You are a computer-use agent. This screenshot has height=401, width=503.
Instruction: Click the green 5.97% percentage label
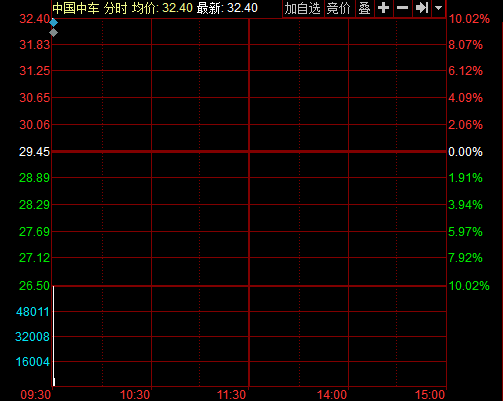coord(466,232)
